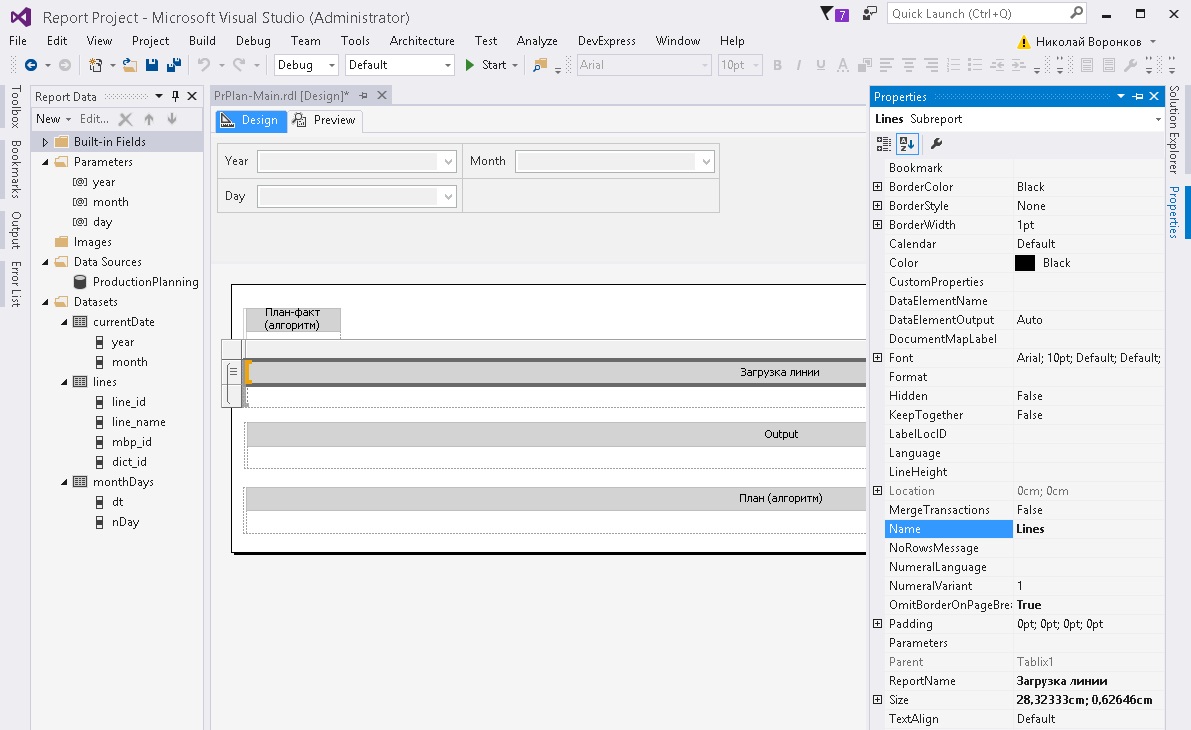Screen dimensions: 1191x730
Task: Open the Toolbox side panel
Action: tap(15, 106)
